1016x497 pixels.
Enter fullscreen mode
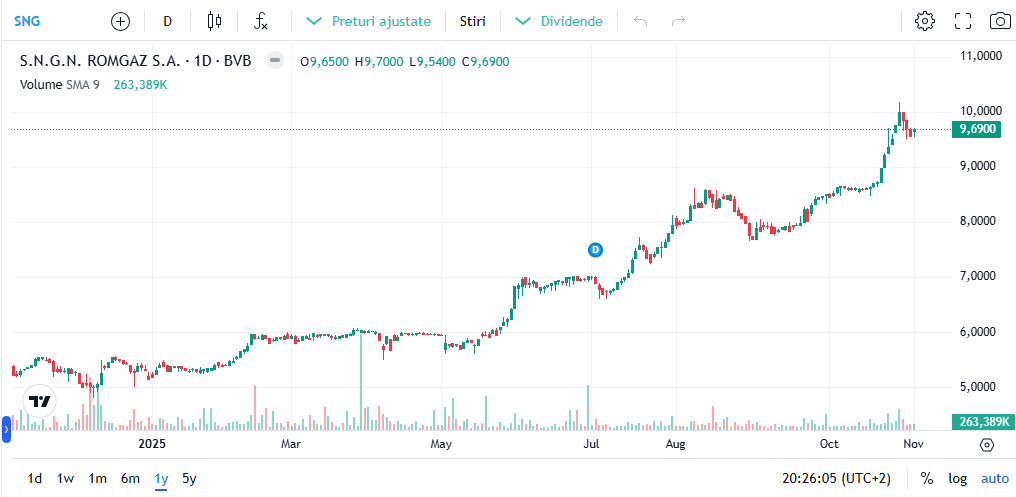pyautogui.click(x=963, y=21)
